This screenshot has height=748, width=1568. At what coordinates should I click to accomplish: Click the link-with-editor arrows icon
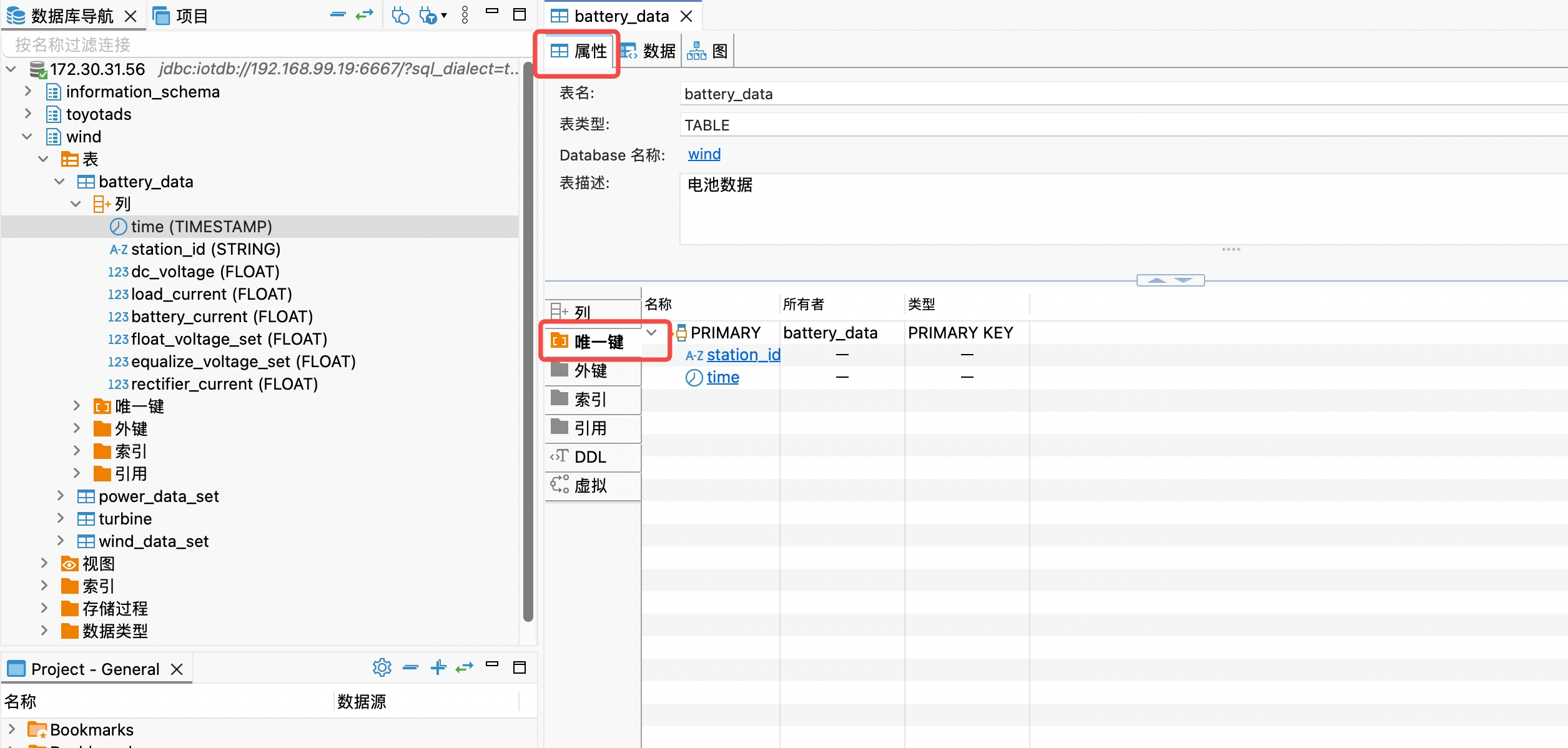tap(364, 14)
